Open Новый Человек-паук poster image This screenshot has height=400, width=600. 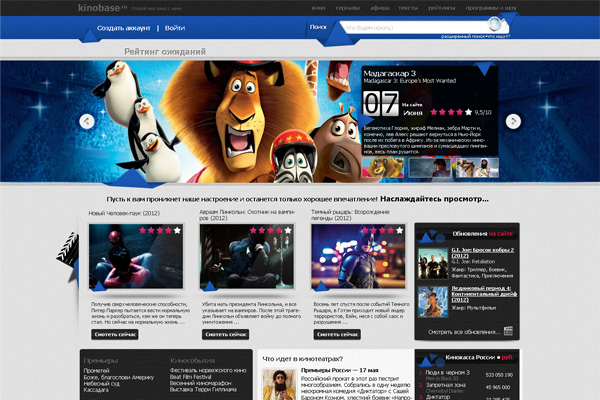136,256
